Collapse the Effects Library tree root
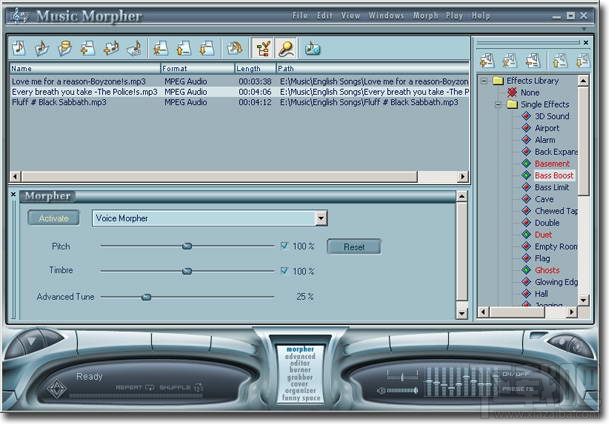Viewport: 609px width, 424px height. point(484,81)
